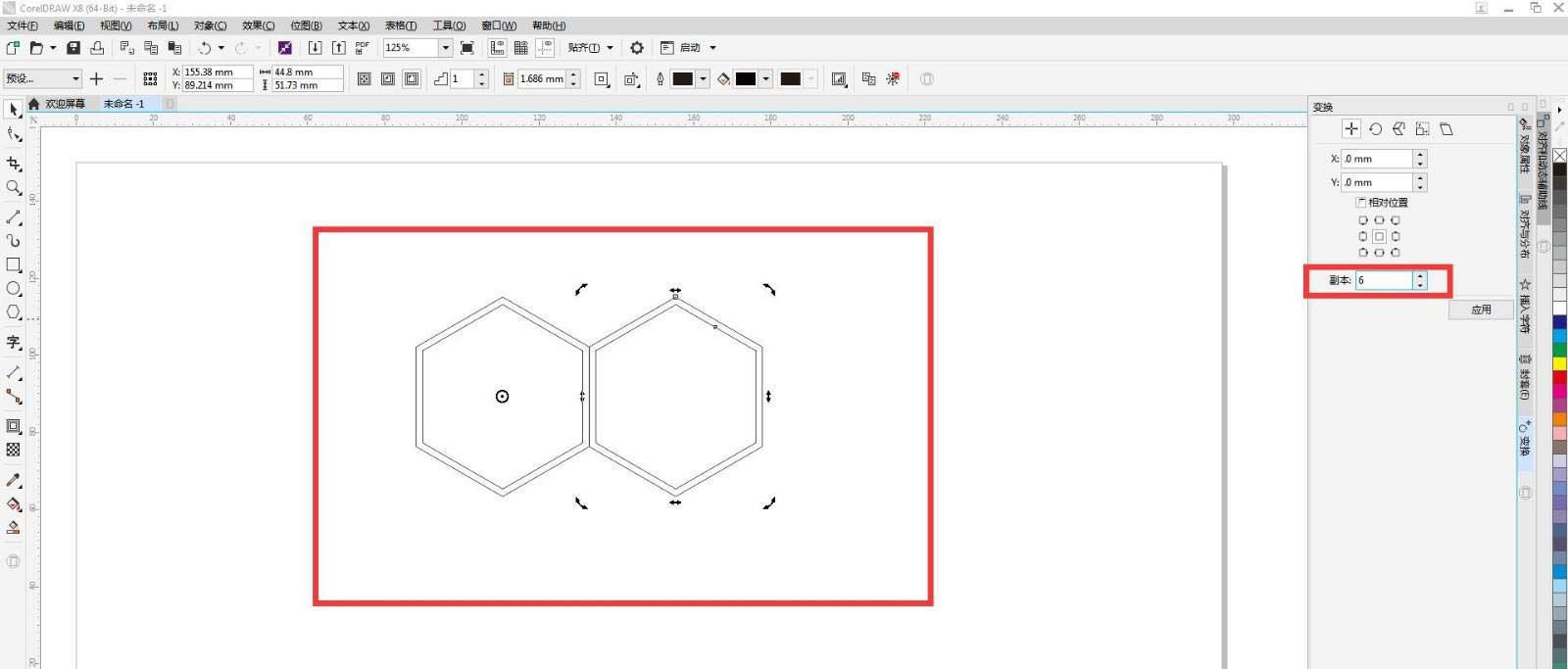Toggle show grid button
The width and height of the screenshot is (1568, 669).
click(521, 47)
